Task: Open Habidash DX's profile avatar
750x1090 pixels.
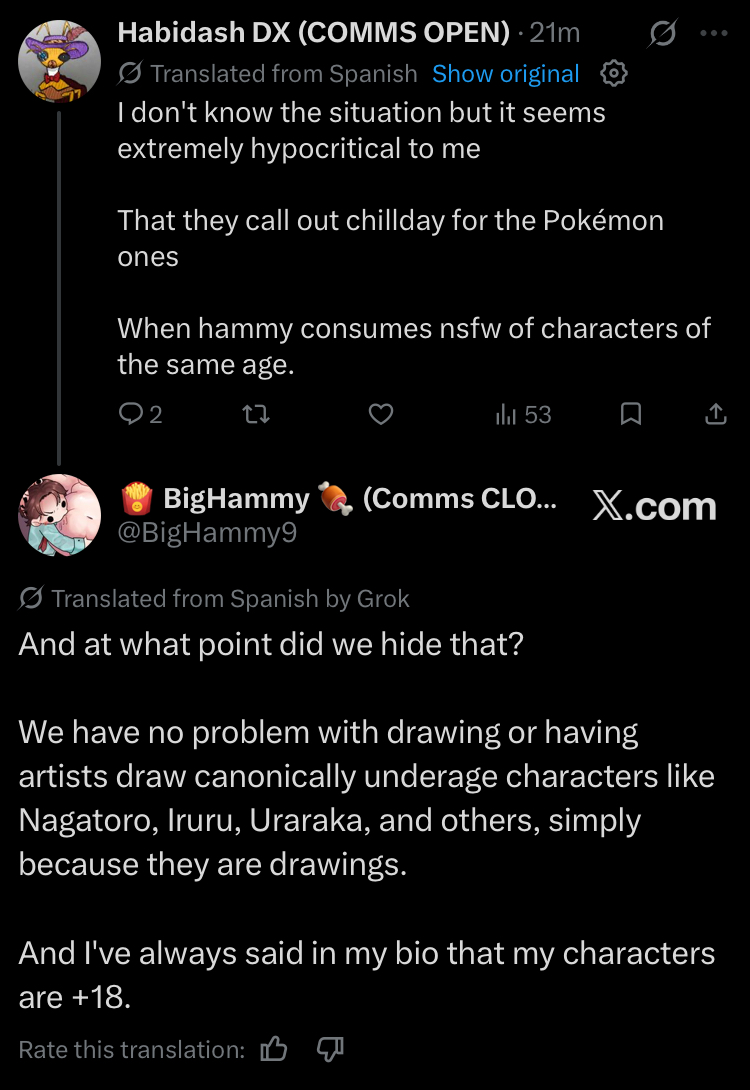Action: pos(59,60)
